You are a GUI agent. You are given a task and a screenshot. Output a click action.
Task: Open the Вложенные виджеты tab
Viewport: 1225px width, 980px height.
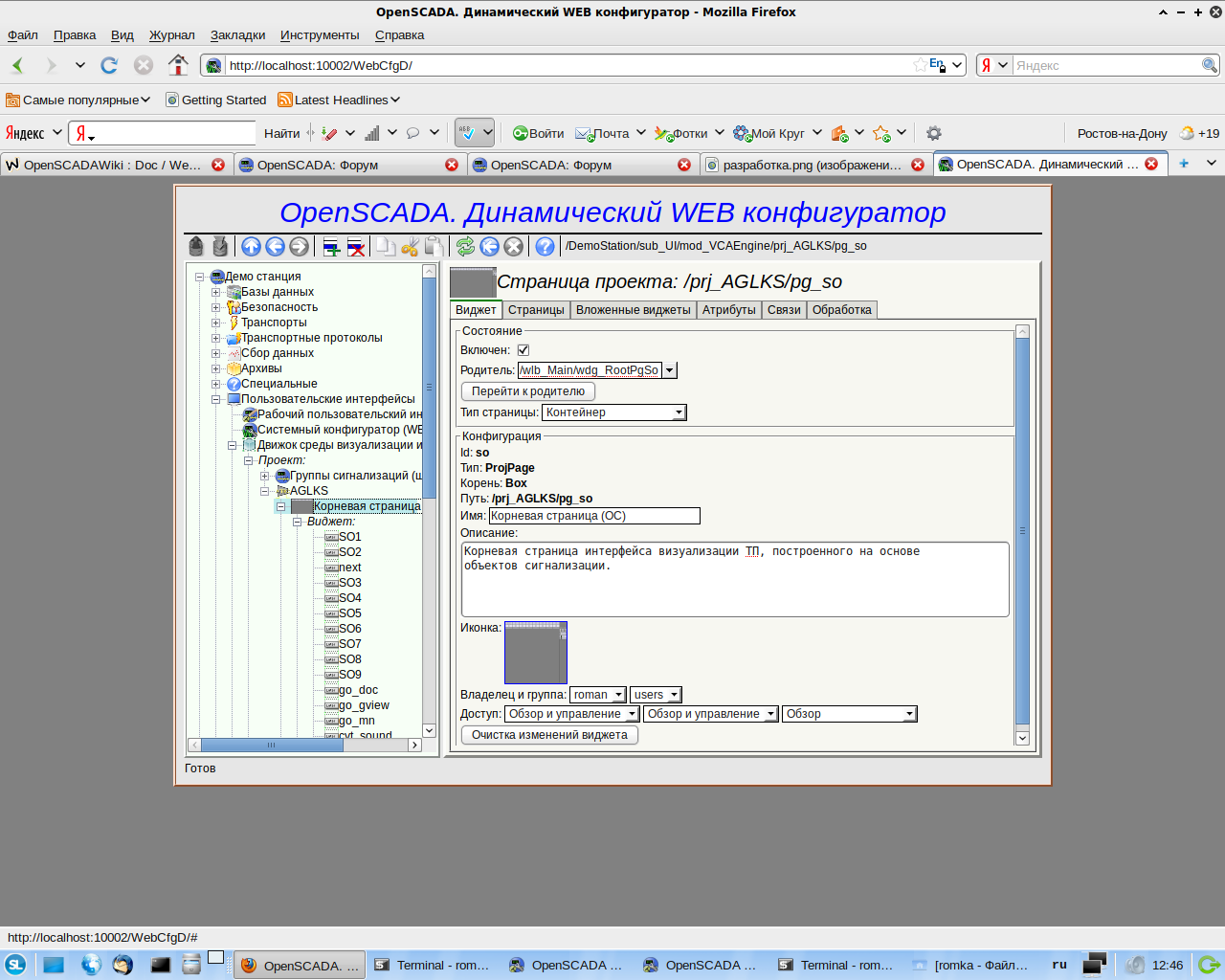[633, 310]
